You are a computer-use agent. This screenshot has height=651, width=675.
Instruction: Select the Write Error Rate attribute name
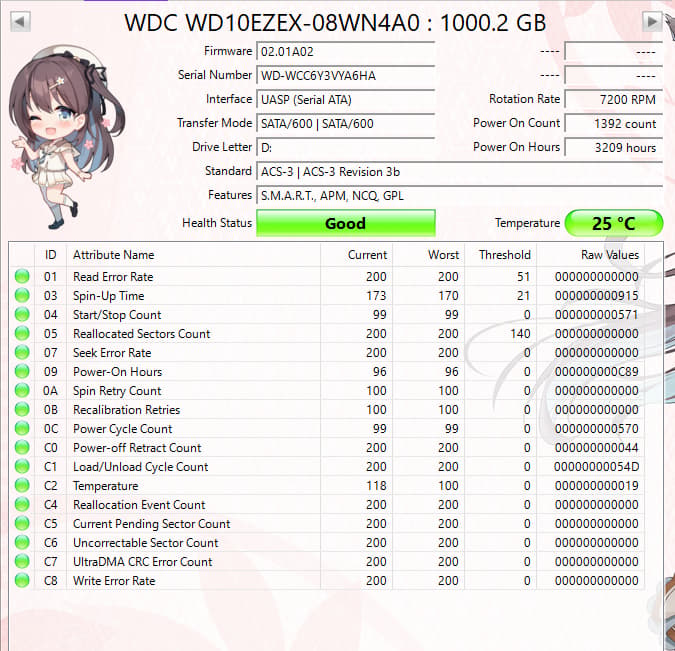114,580
